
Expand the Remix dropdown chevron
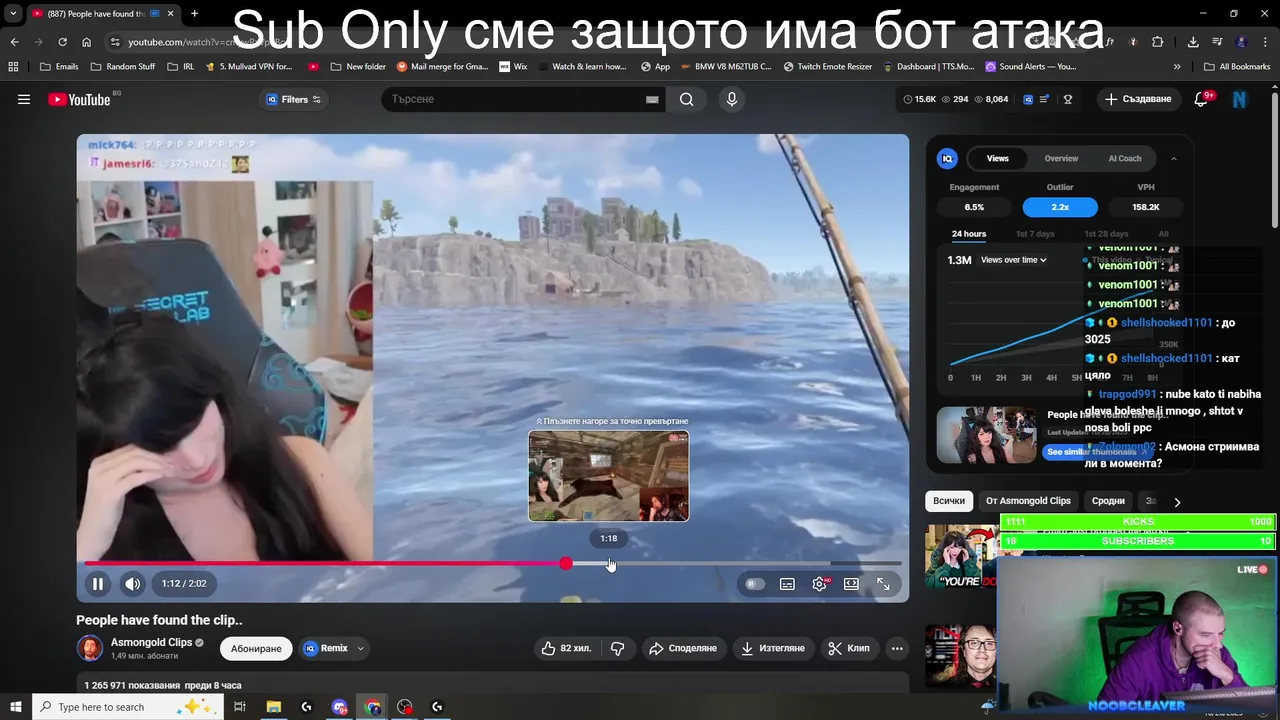(x=360, y=648)
